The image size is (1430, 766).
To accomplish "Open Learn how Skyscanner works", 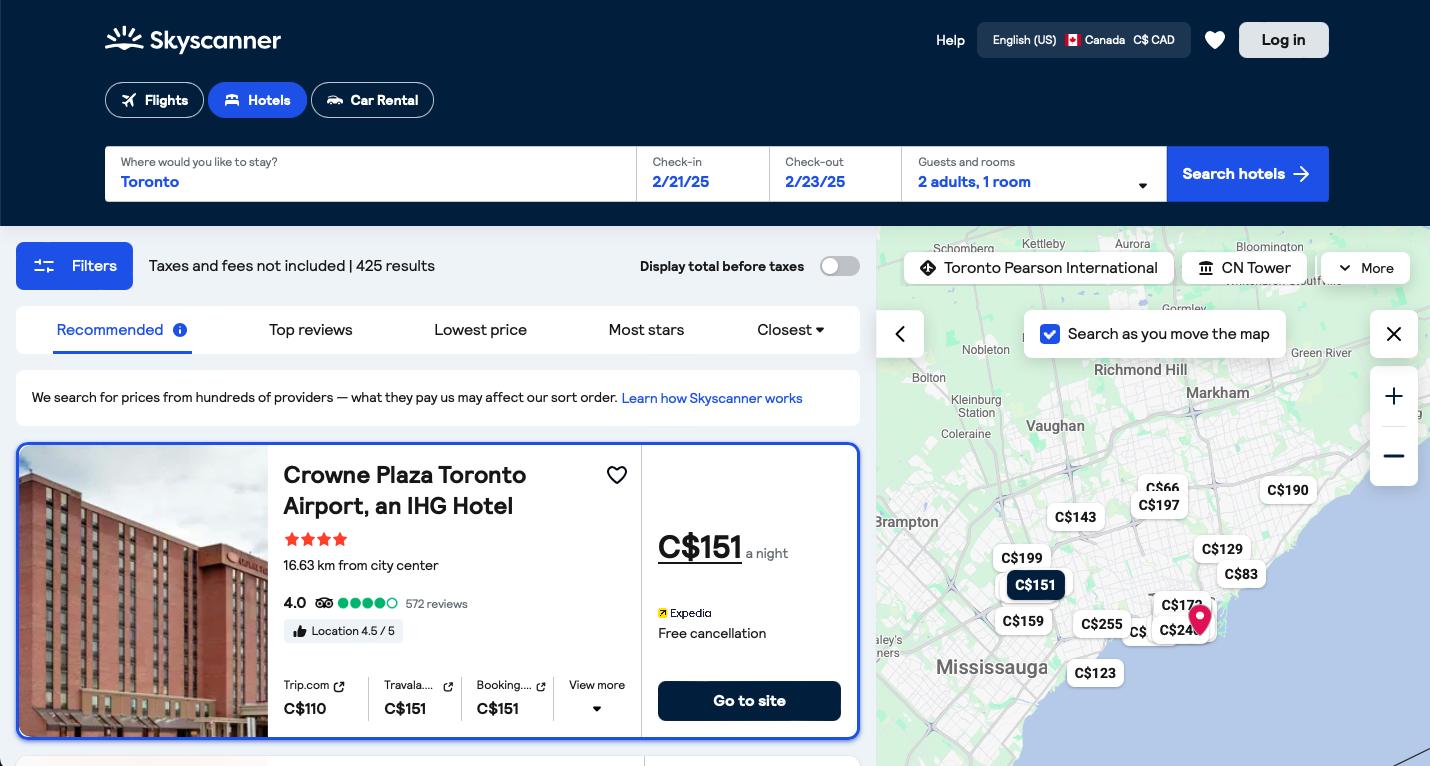I will (x=712, y=397).
